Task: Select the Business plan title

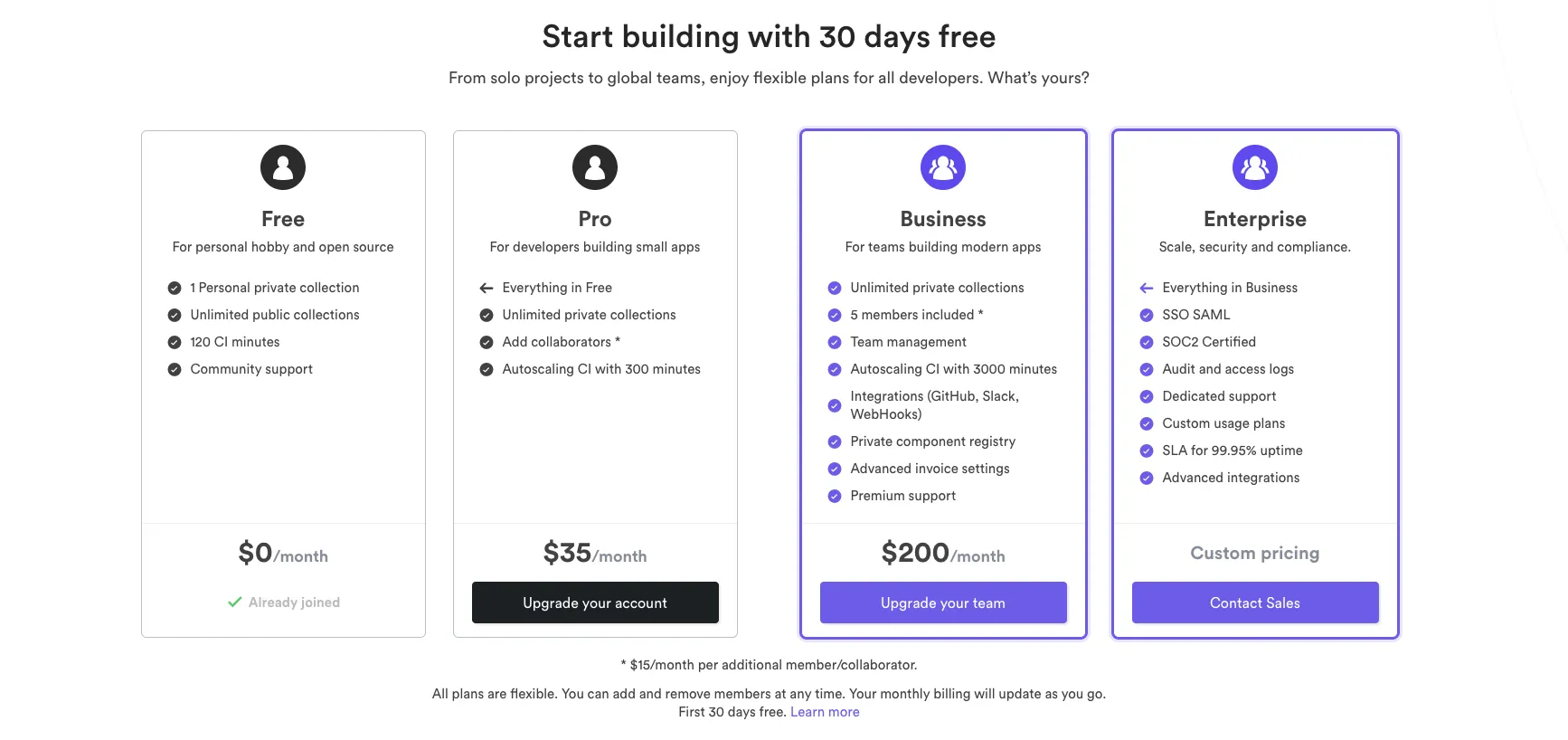Action: [943, 219]
